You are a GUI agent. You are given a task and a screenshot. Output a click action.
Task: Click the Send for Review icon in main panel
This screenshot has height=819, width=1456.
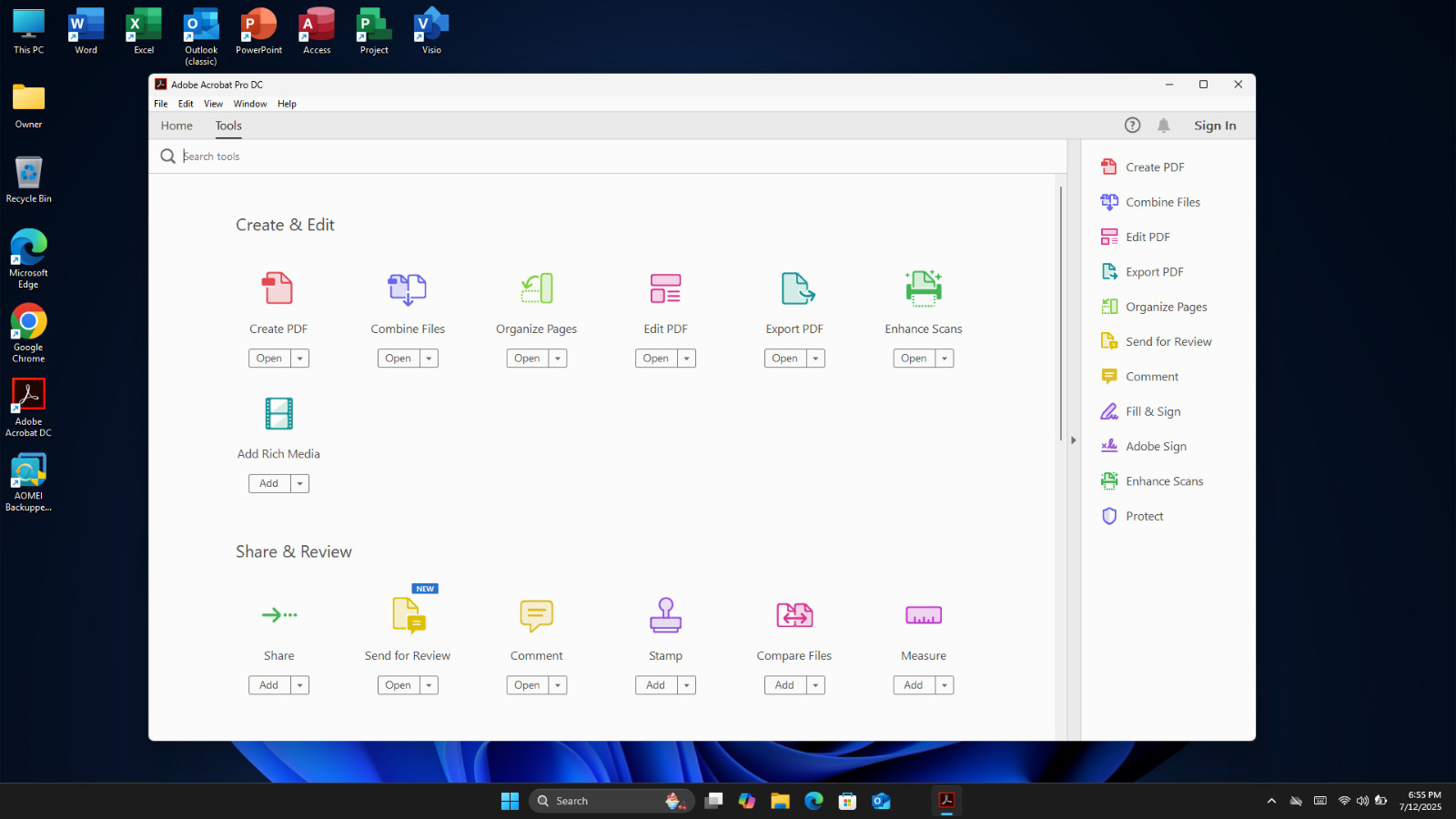pos(408,615)
